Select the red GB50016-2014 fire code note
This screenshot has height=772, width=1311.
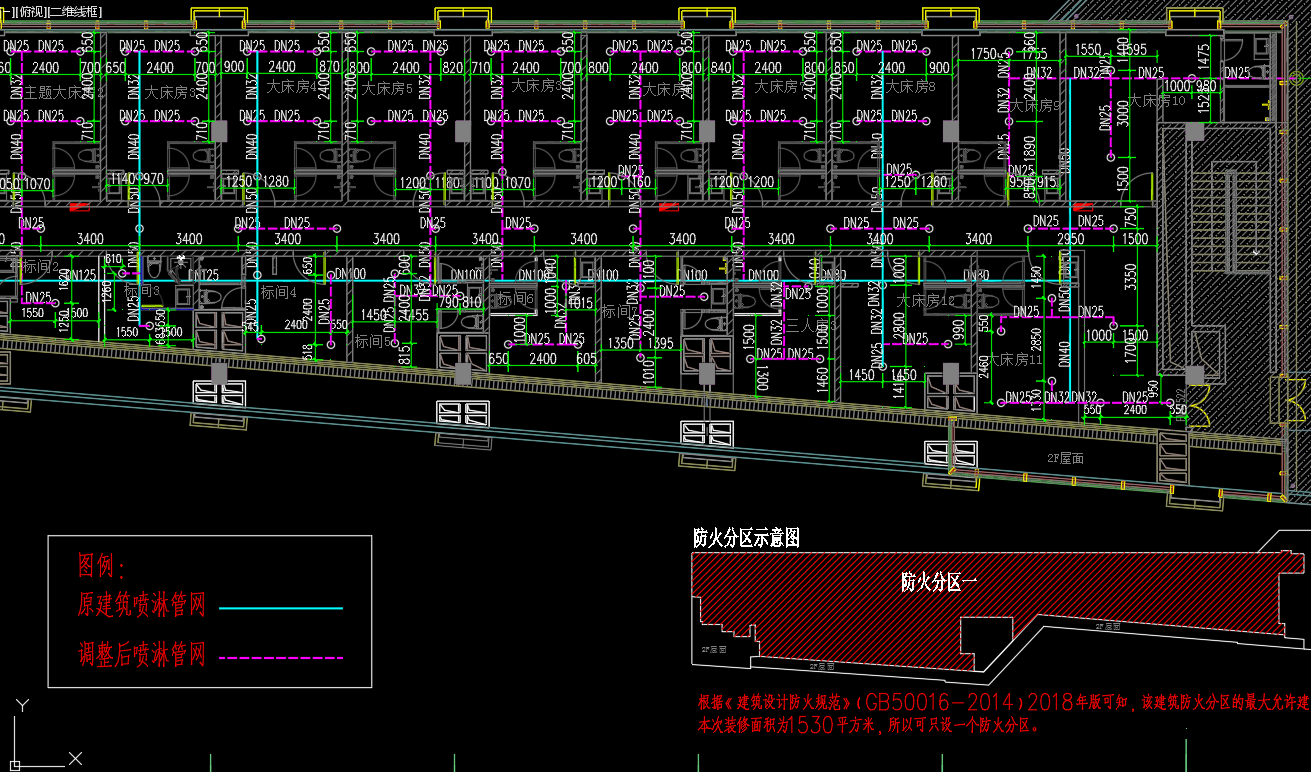(1000, 702)
